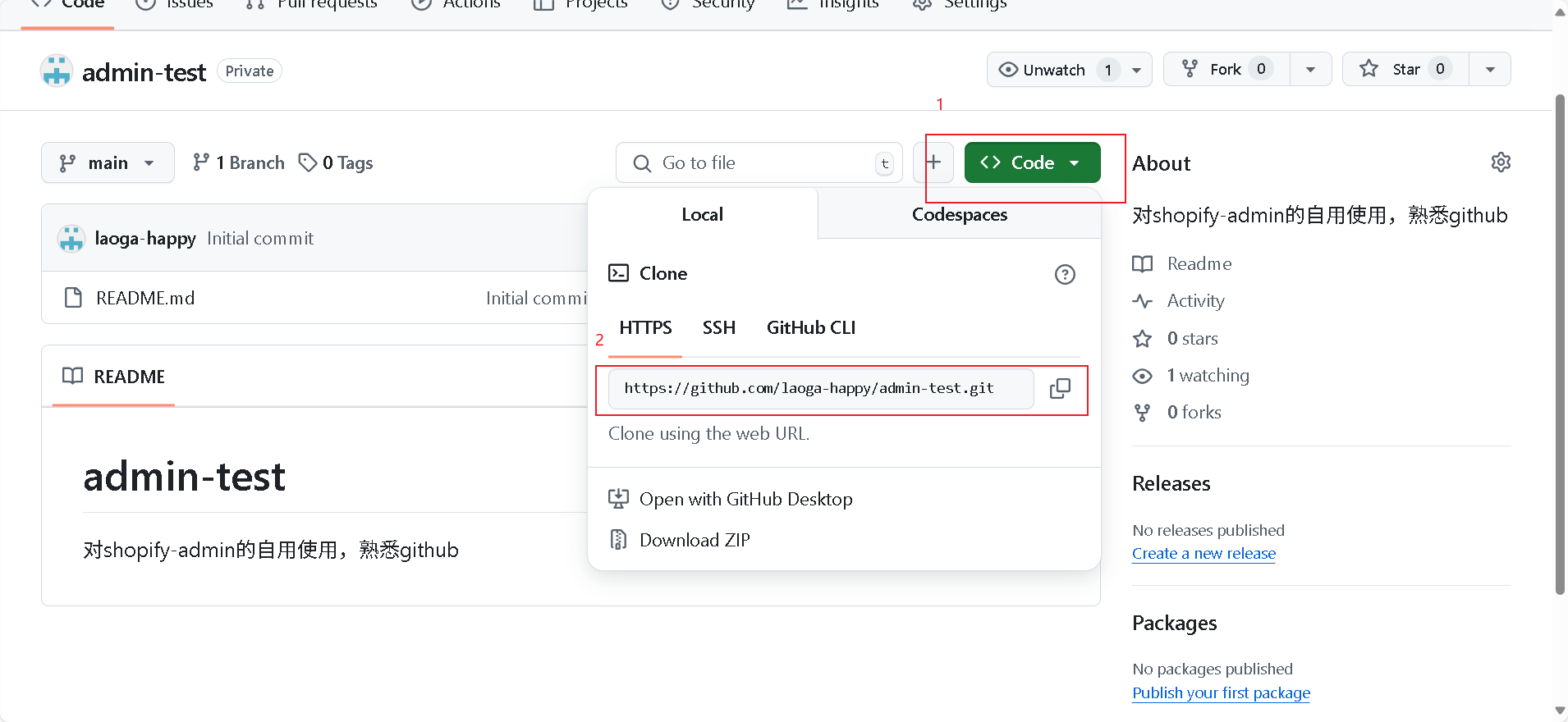The width and height of the screenshot is (1568, 722).
Task: Focus the Go to file search field
Action: (x=759, y=162)
